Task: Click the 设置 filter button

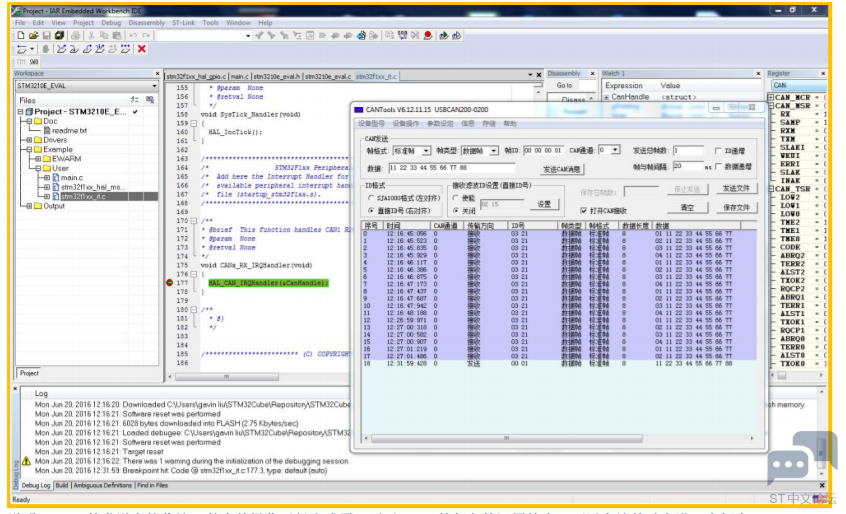Action: coord(544,204)
